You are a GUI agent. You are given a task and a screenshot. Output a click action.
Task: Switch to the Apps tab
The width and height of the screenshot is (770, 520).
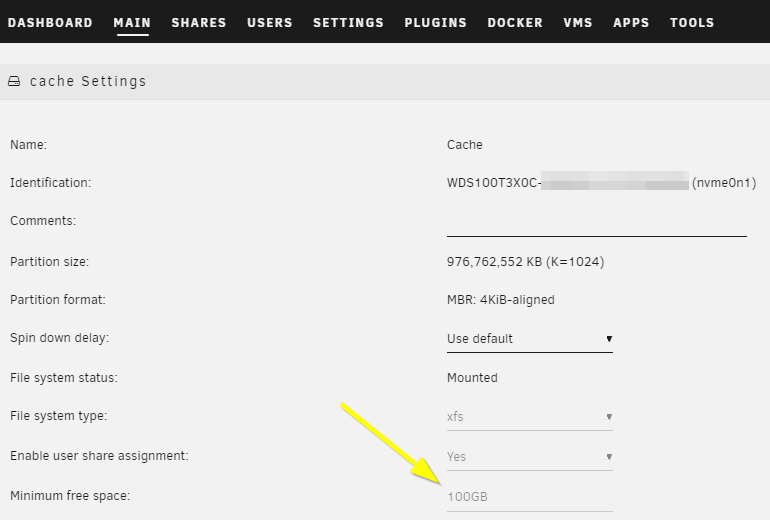(x=631, y=23)
